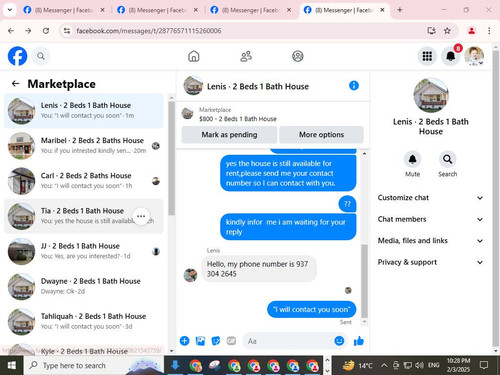Image resolution: width=500 pixels, height=375 pixels.
Task: Open the Chrome profile icon
Action: pos(471,31)
